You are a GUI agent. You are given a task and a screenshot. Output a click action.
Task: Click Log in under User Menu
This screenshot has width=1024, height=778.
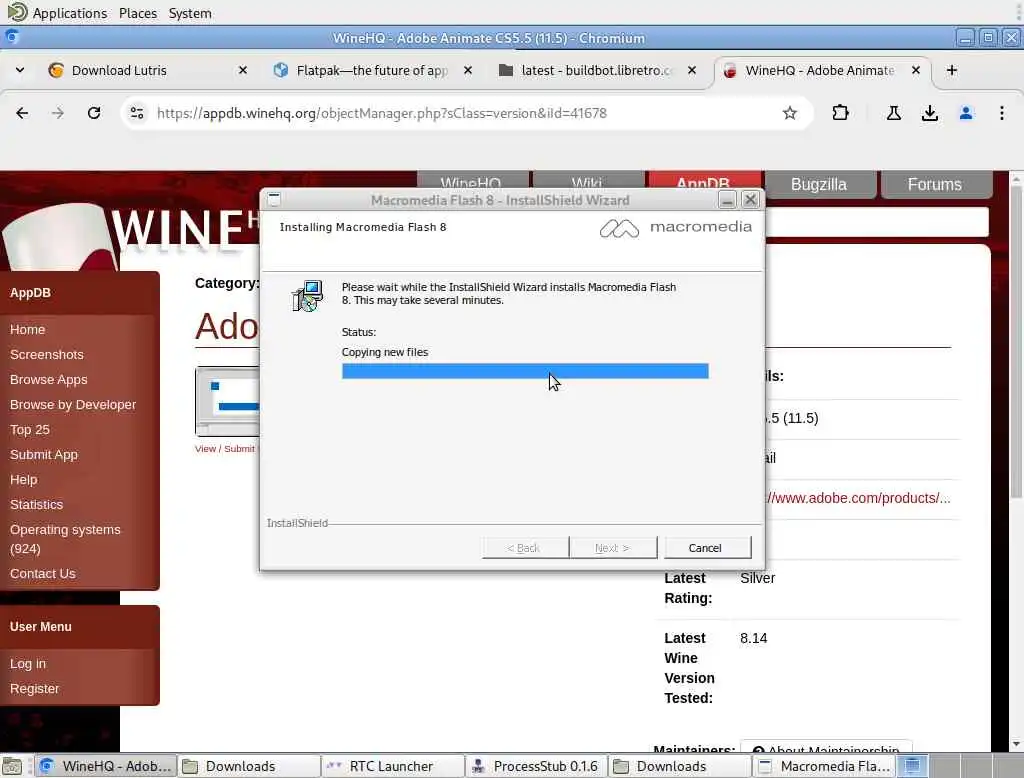pyautogui.click(x=27, y=663)
